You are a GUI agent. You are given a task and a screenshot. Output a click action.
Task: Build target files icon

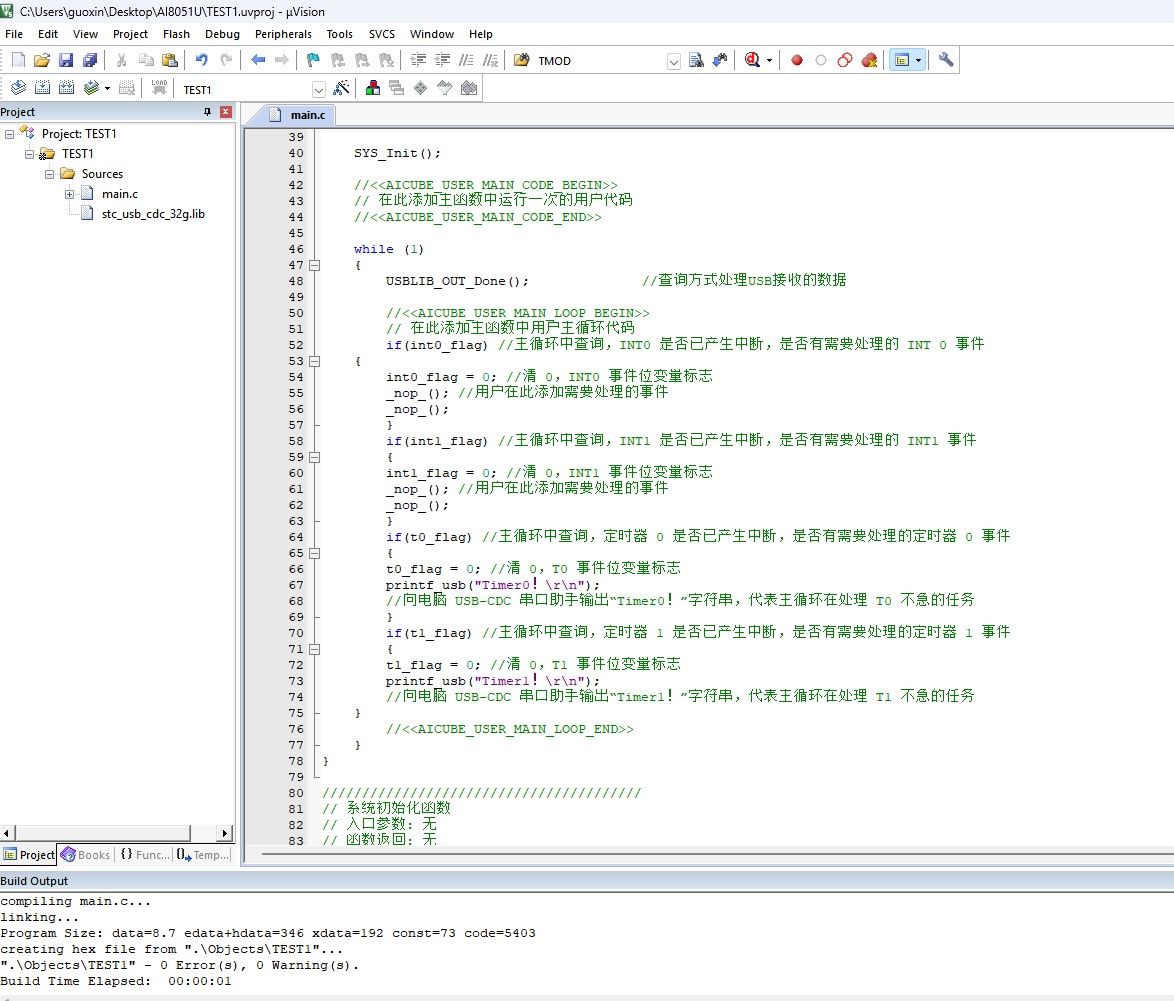pyautogui.click(x=43, y=88)
